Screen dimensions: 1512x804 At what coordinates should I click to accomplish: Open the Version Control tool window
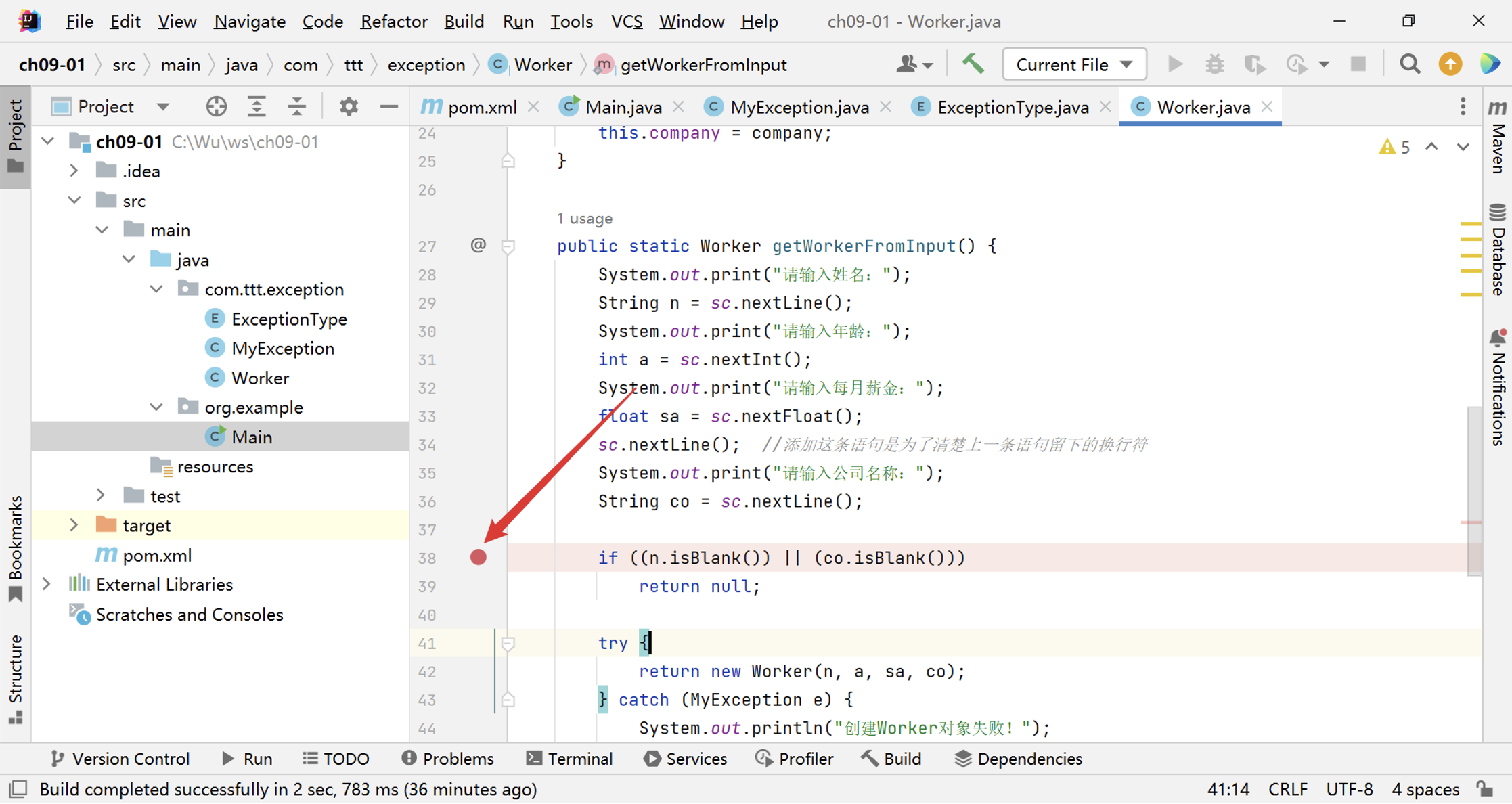coord(120,759)
